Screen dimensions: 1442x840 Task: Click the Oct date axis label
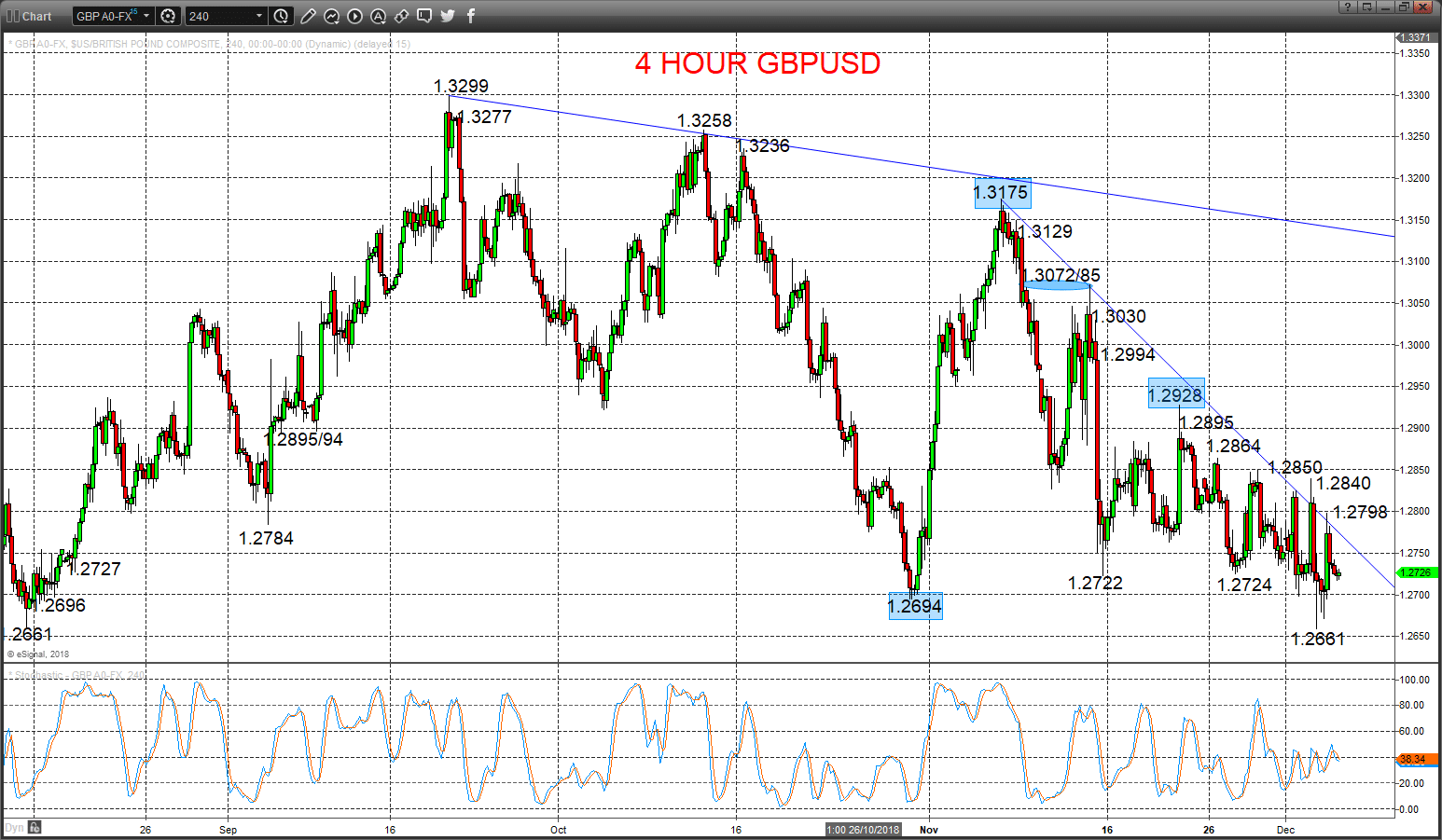click(559, 830)
